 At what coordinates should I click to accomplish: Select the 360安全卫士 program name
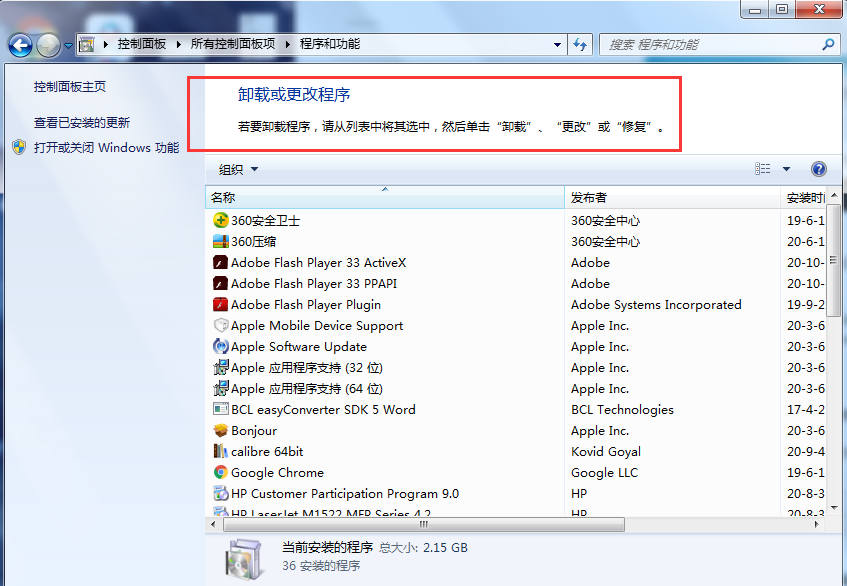(x=265, y=220)
